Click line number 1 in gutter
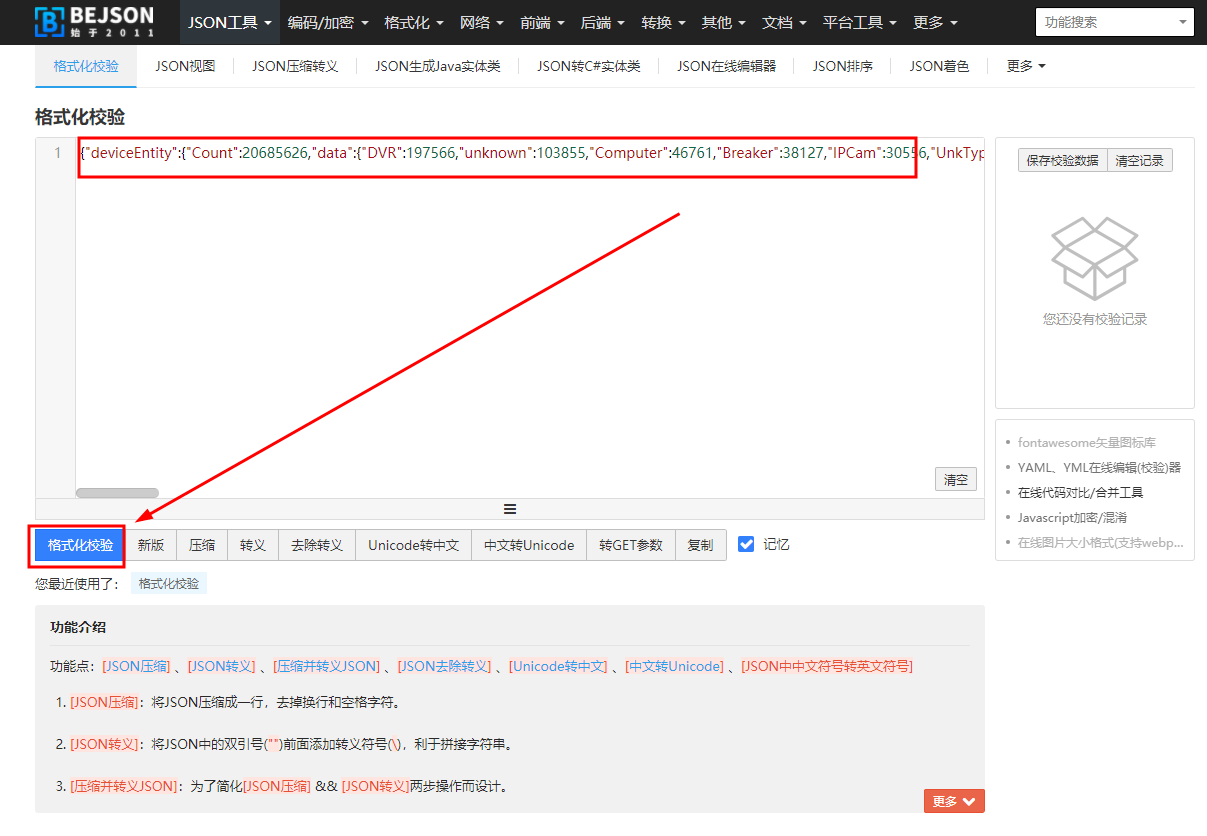The height and width of the screenshot is (836, 1207). click(x=57, y=153)
